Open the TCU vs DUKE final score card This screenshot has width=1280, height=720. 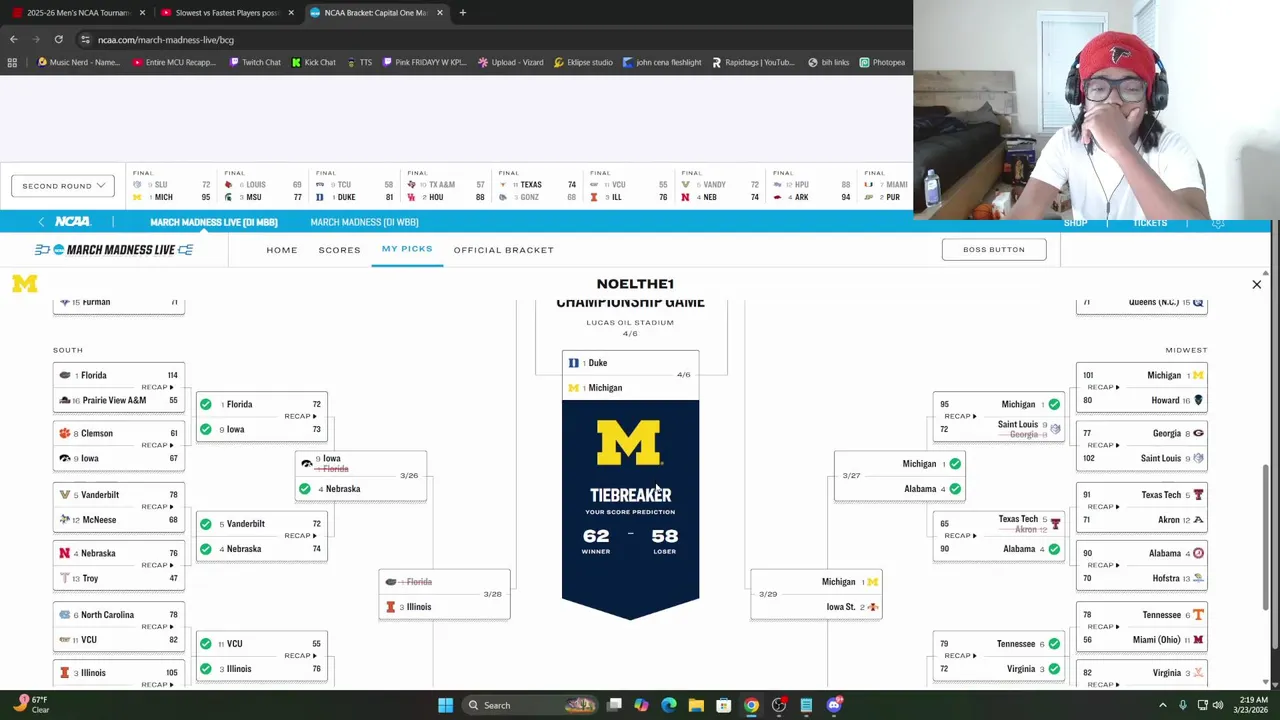coord(355,186)
